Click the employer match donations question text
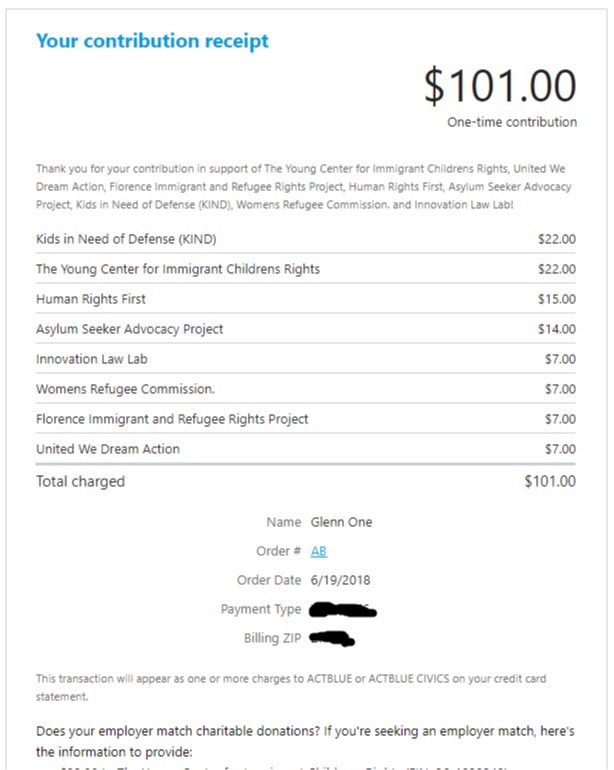This screenshot has height=770, width=614. click(306, 740)
